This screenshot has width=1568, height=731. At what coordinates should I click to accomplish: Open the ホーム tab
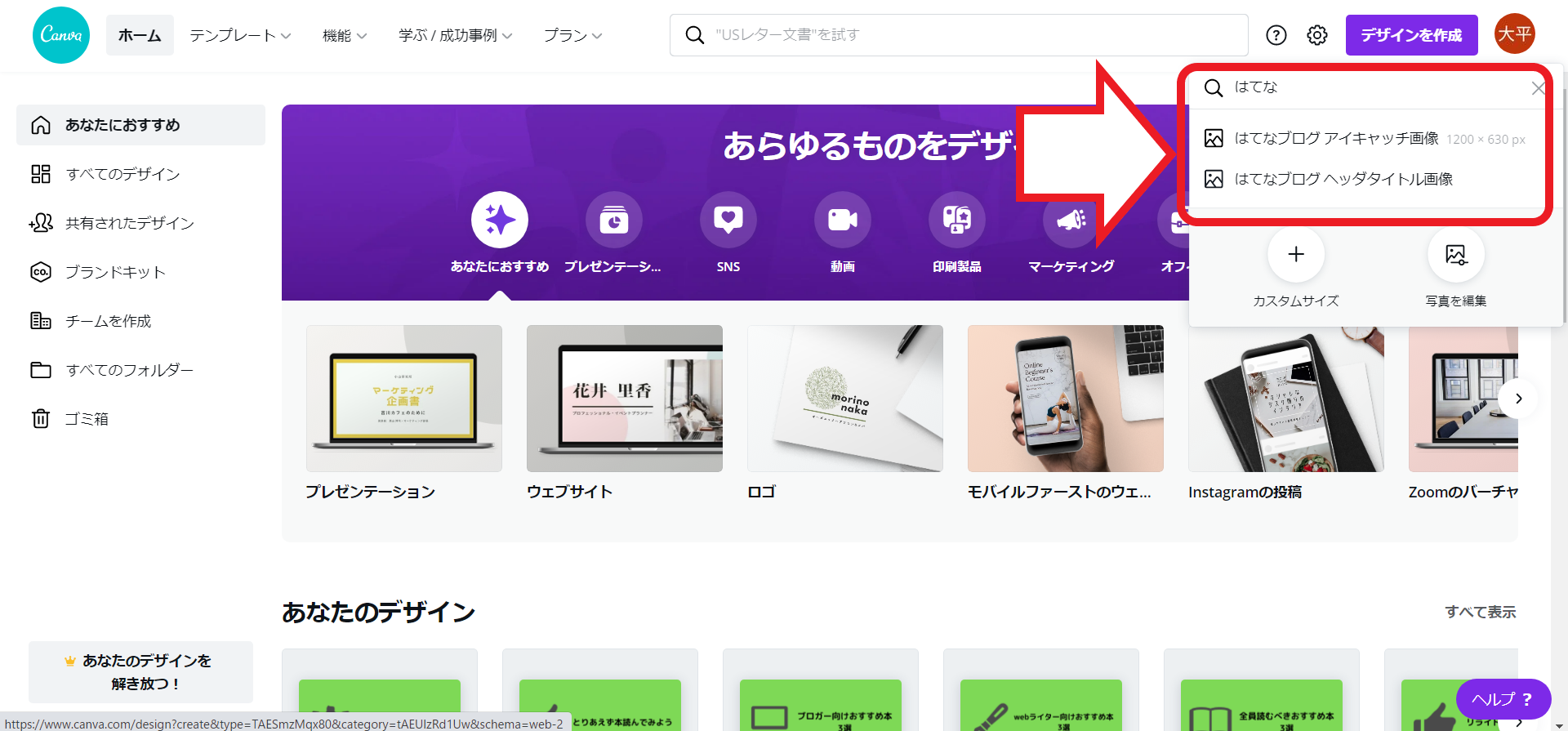pyautogui.click(x=140, y=35)
